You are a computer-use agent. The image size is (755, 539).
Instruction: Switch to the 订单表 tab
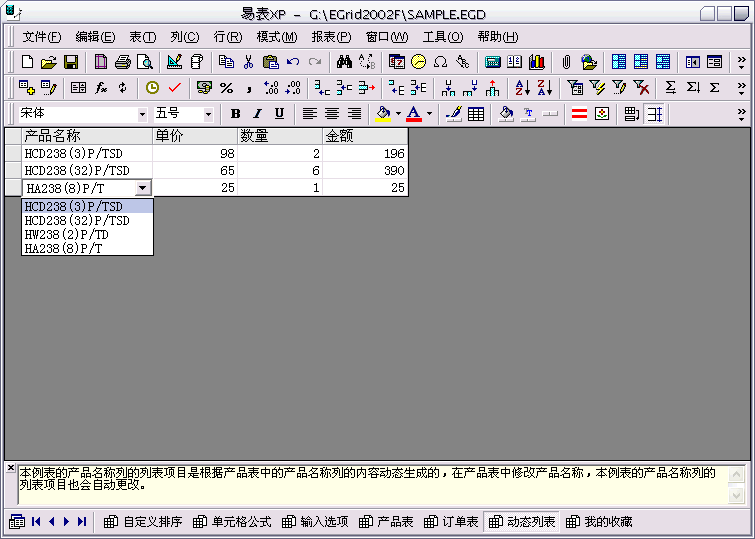tap(451, 522)
